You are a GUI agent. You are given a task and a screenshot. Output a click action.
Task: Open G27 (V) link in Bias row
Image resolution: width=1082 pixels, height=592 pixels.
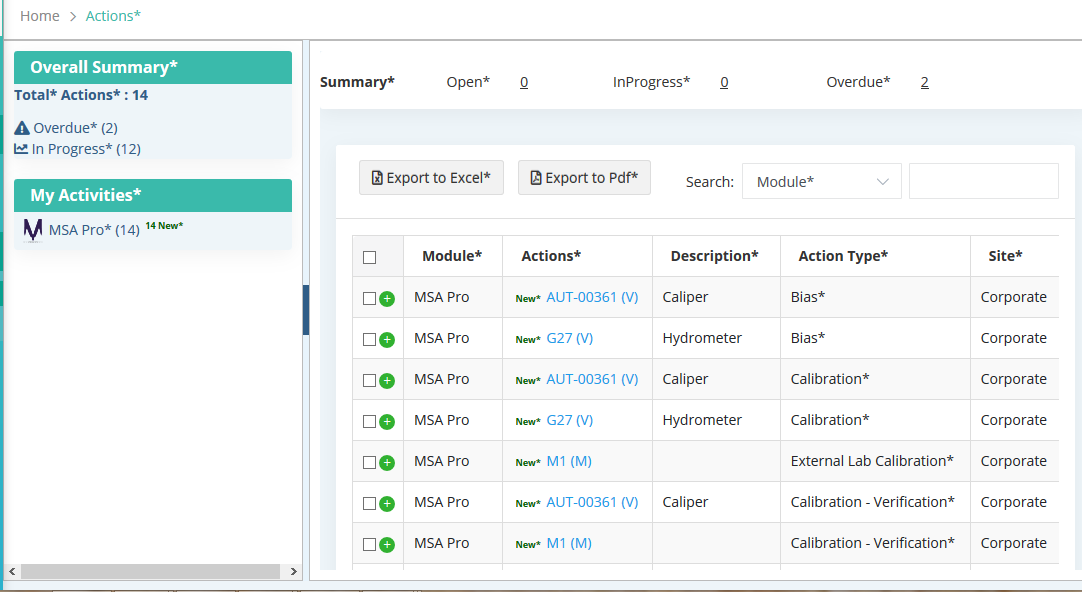[569, 338]
